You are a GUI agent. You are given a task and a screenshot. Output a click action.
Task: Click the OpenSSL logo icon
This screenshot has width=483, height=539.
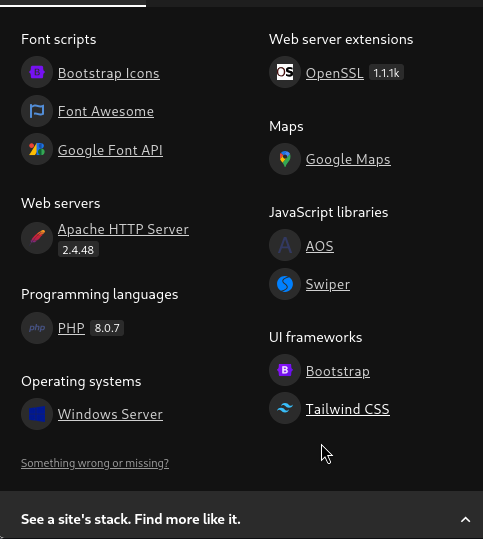pyautogui.click(x=285, y=72)
